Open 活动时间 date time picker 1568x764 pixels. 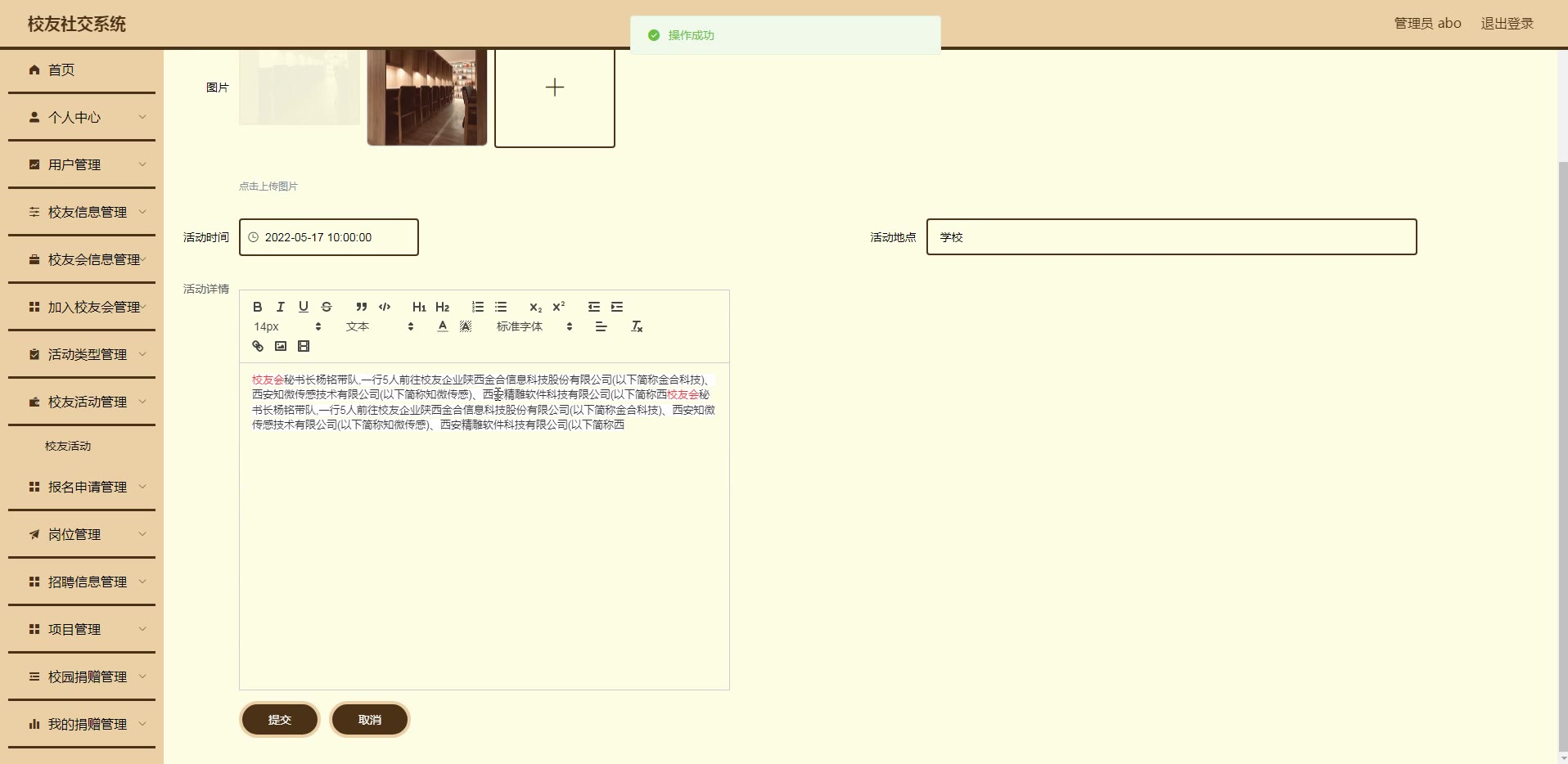click(x=329, y=237)
